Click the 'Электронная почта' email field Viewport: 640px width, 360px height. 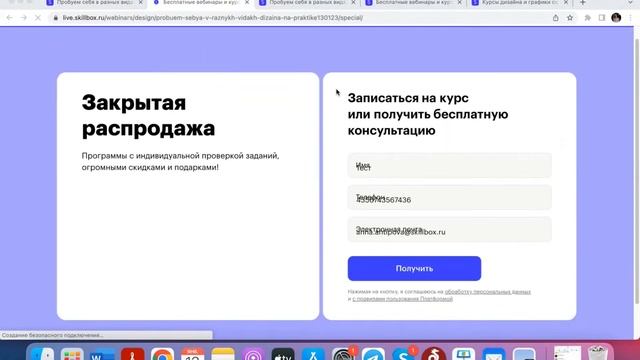pos(449,230)
